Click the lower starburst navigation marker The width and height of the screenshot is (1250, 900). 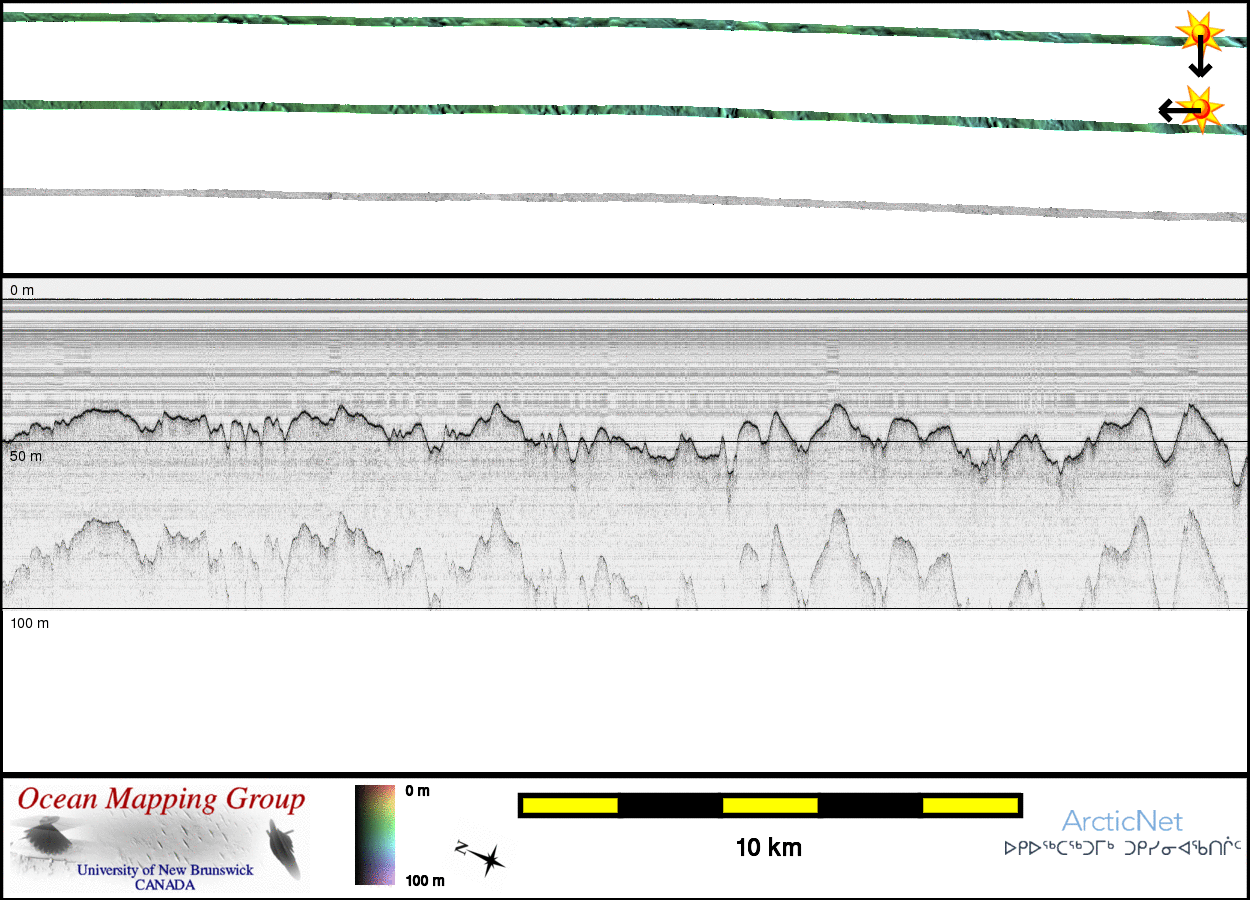tap(1200, 108)
